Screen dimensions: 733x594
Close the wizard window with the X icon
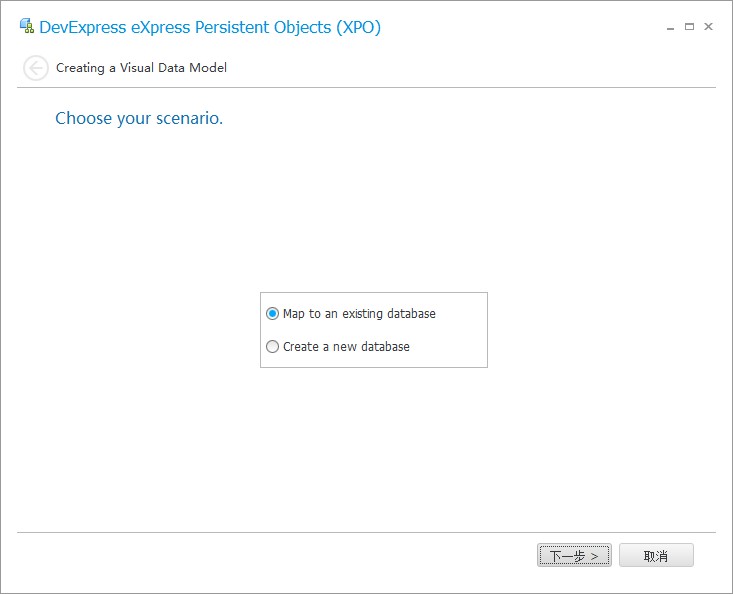[x=708, y=27]
